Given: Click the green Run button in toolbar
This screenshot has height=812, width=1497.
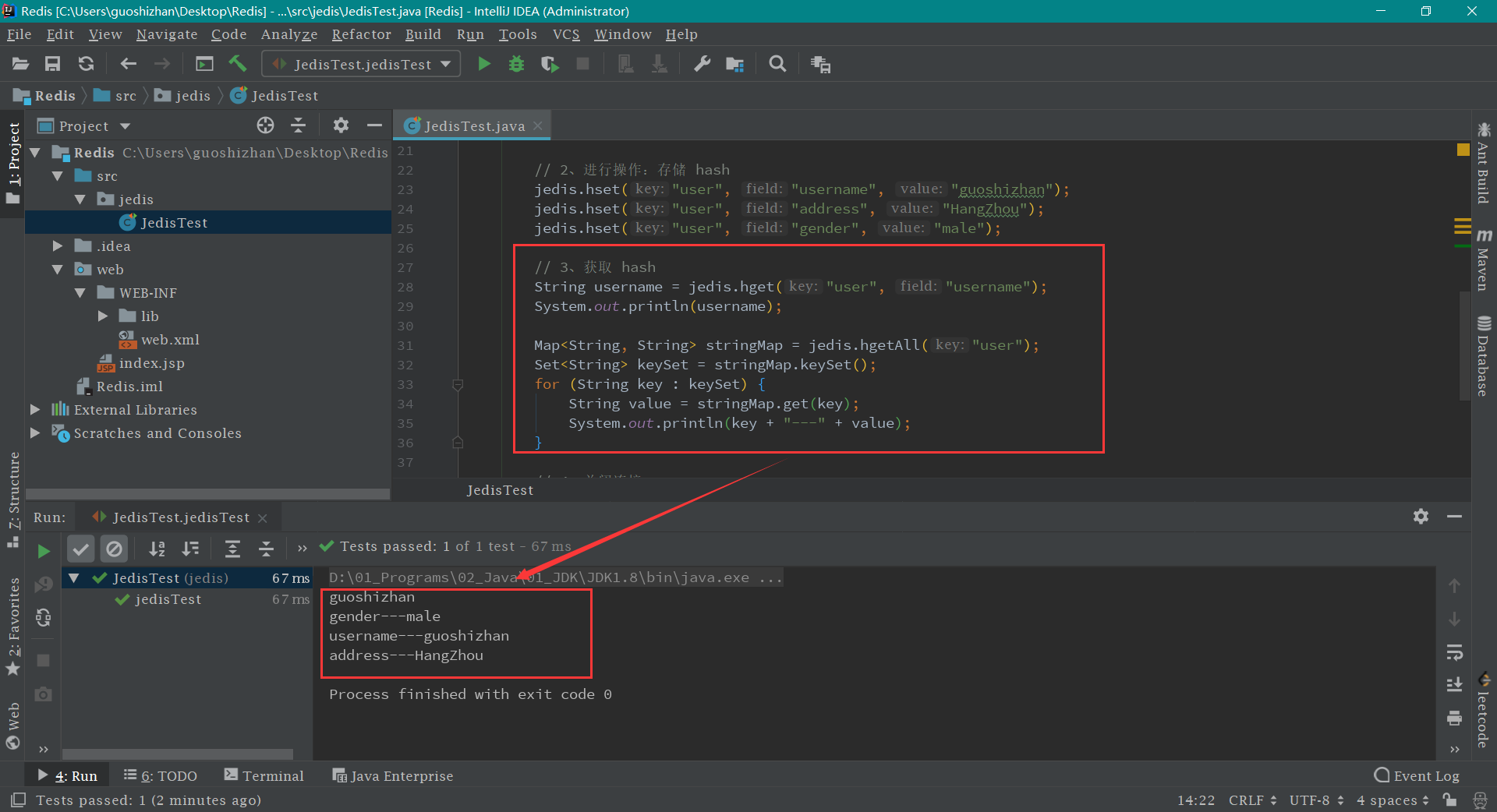Looking at the screenshot, I should click(483, 64).
